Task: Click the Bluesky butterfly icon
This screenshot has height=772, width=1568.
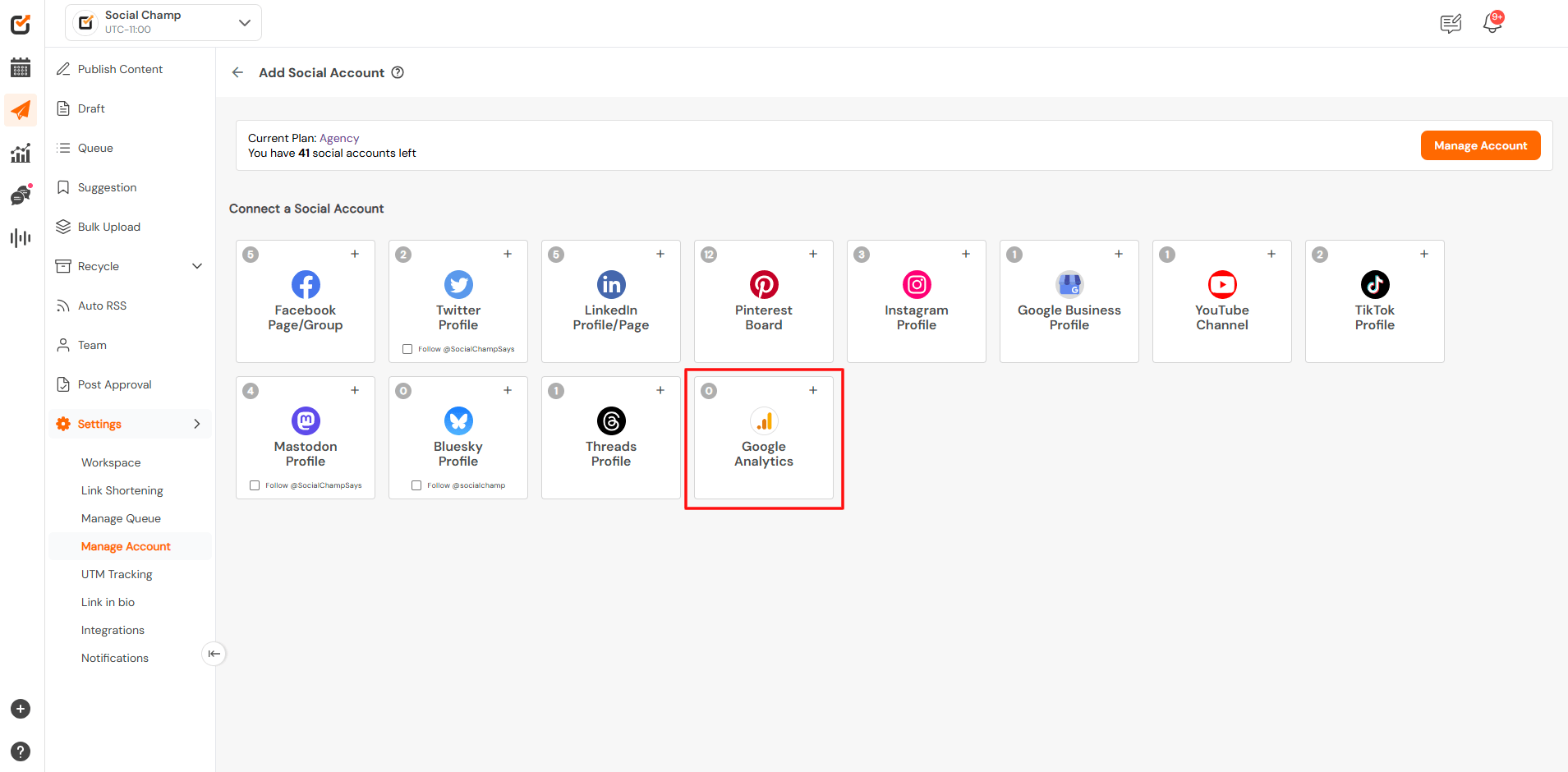Action: coord(458,421)
